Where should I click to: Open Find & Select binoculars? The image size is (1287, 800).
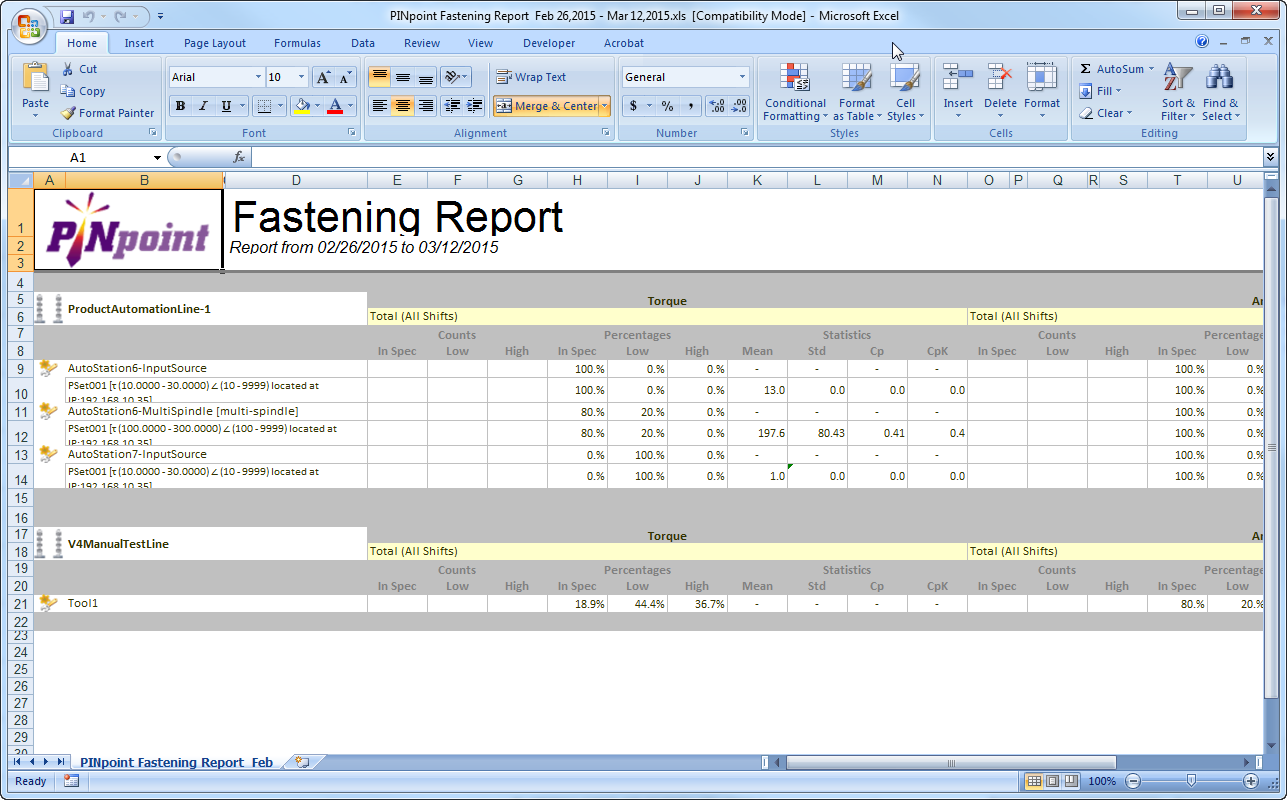(1220, 92)
